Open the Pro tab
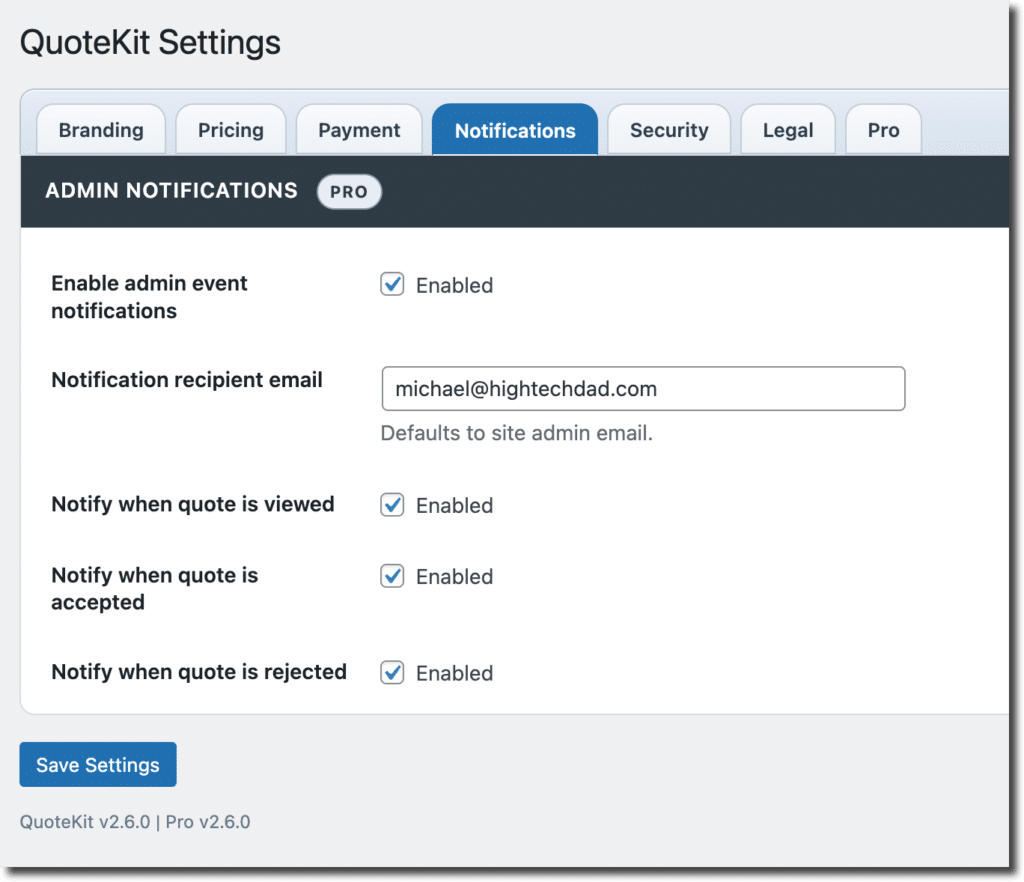 883,130
